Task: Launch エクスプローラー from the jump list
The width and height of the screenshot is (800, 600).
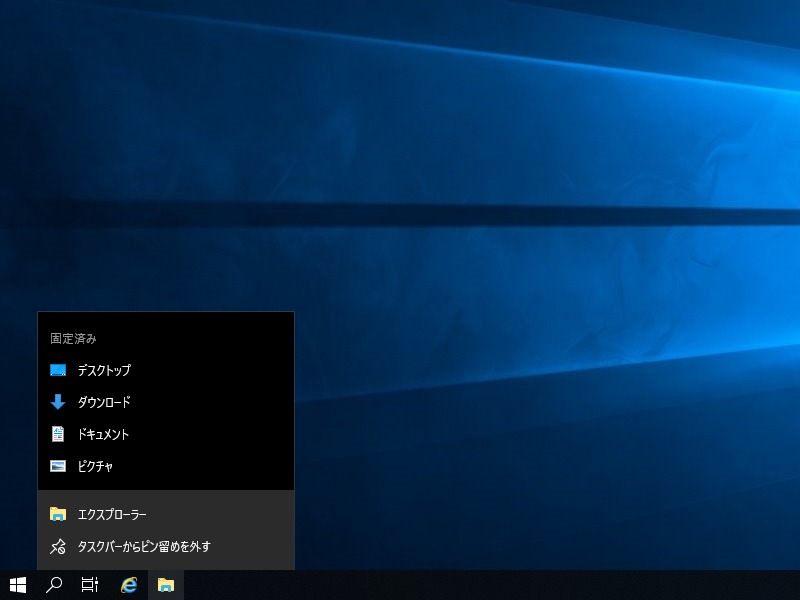Action: pyautogui.click(x=166, y=514)
